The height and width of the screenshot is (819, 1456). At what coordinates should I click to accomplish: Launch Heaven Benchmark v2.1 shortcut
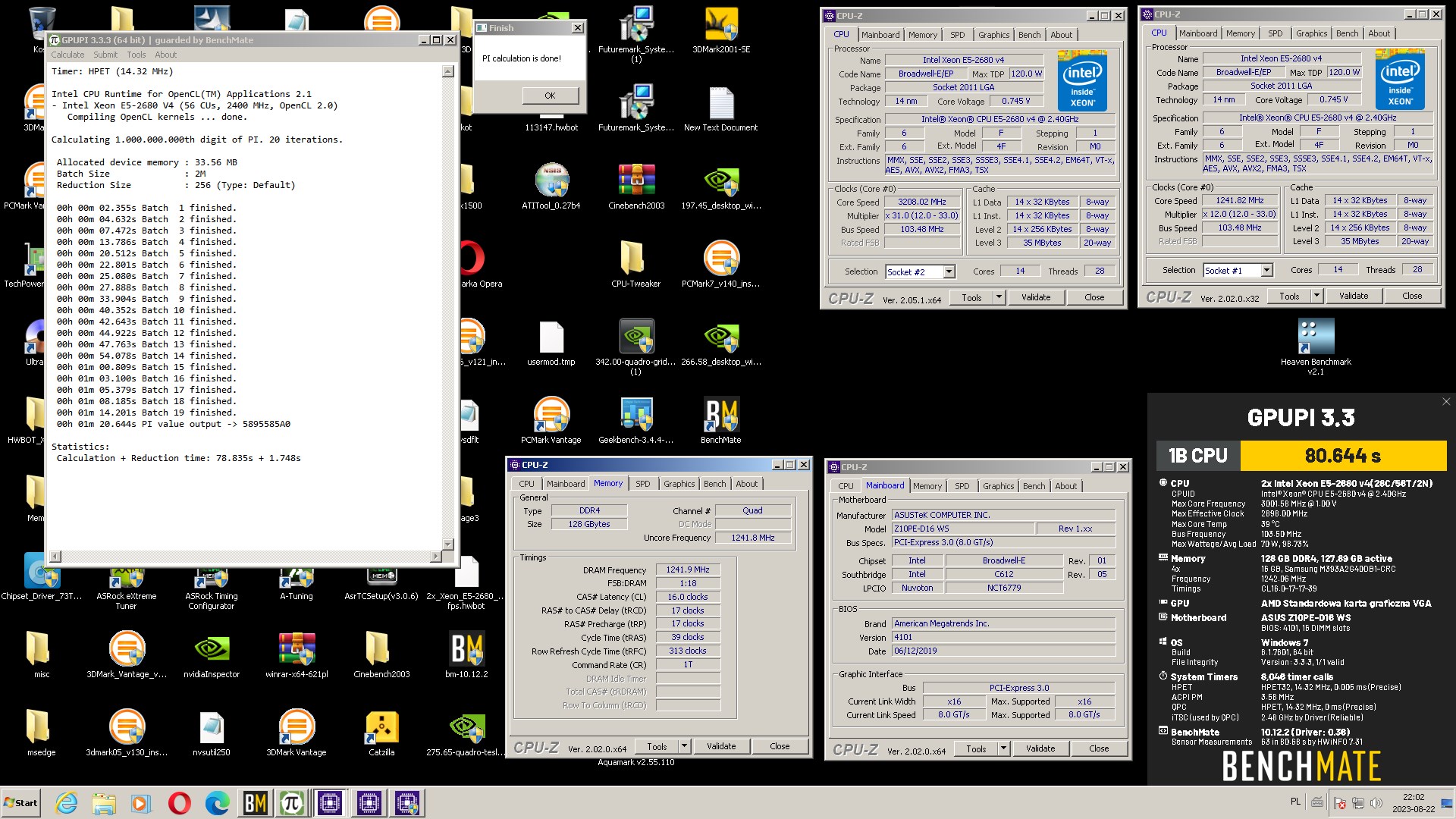(1316, 347)
